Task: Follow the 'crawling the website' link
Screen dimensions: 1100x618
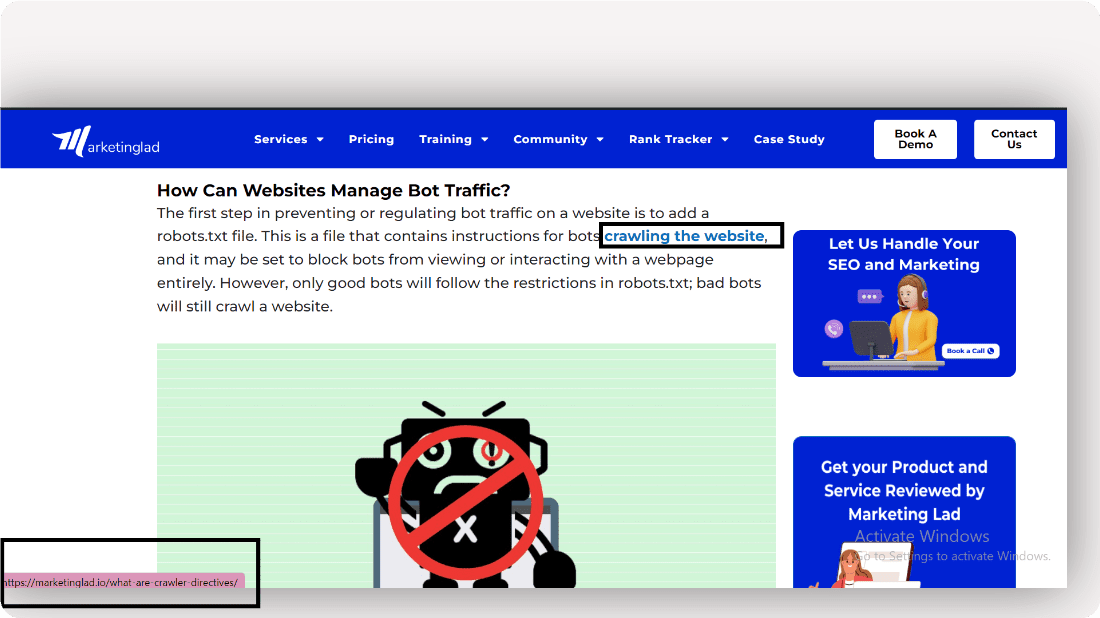Action: coord(685,236)
